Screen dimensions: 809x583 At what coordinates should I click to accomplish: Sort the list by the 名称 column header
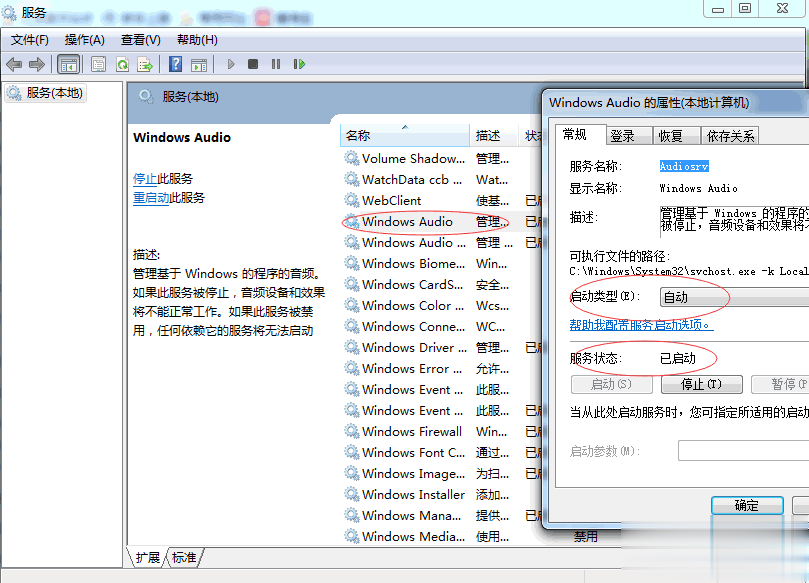tap(404, 135)
